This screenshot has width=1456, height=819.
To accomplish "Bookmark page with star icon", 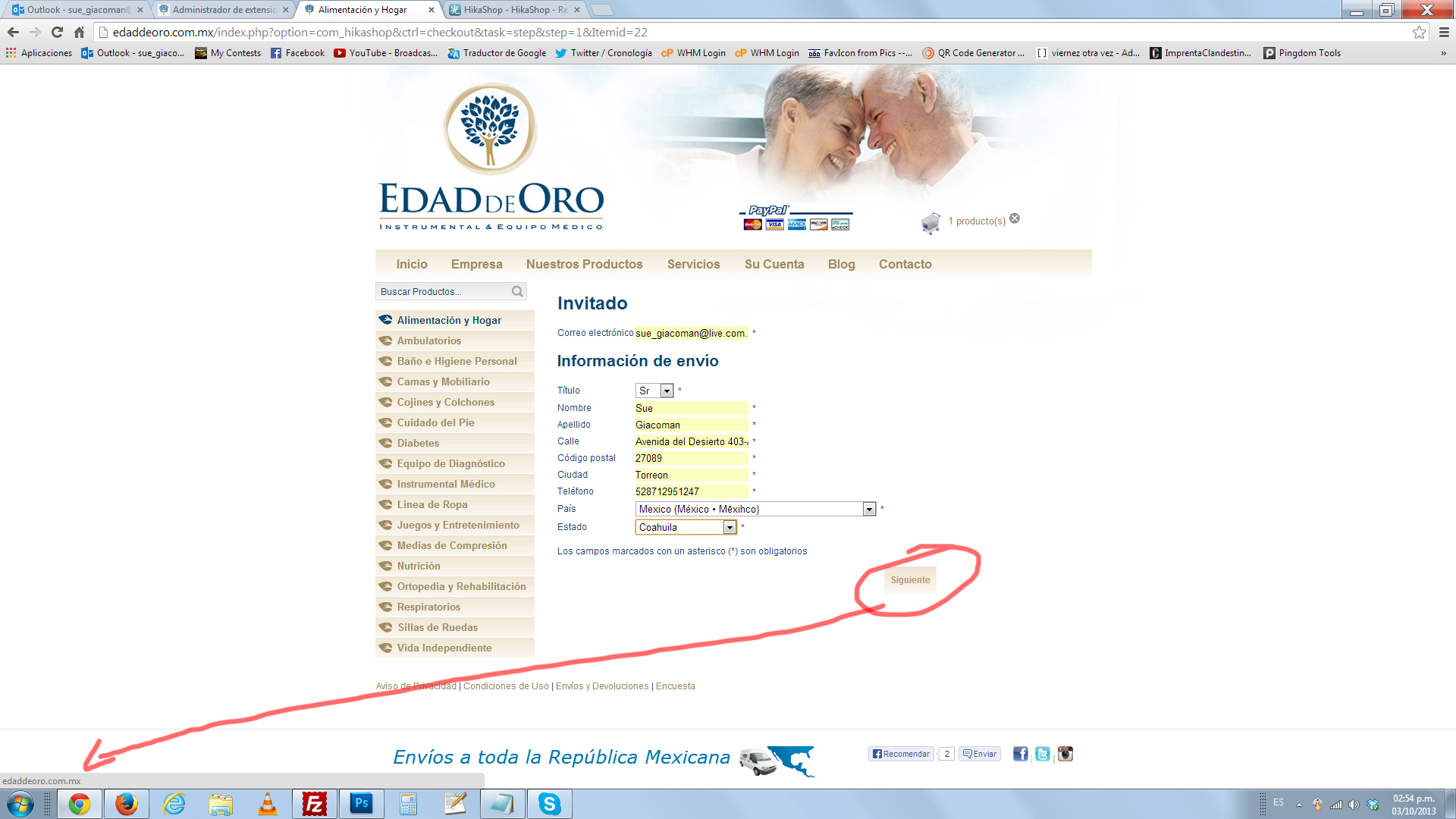I will [1419, 32].
